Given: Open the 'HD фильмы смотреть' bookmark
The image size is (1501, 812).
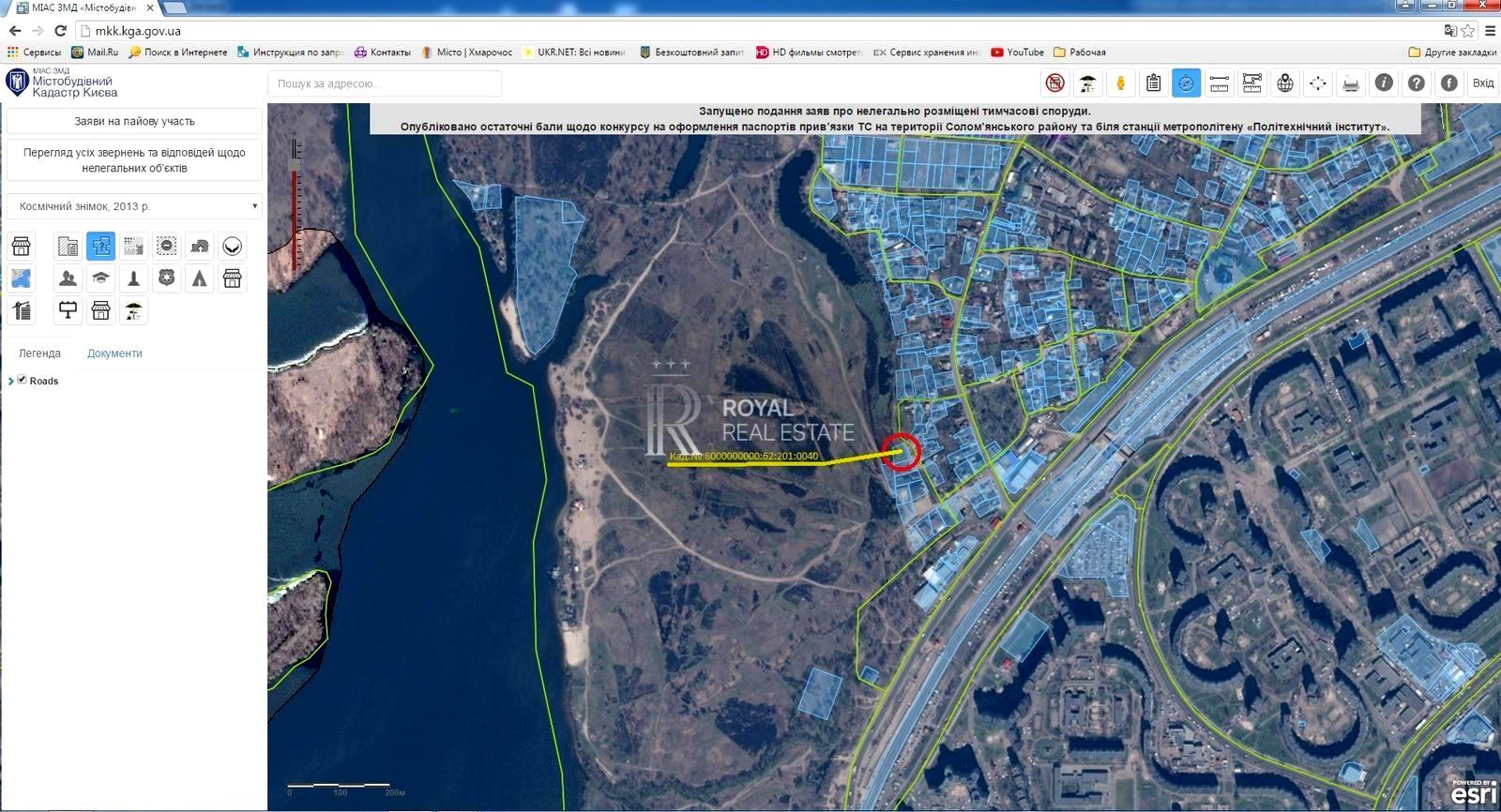Looking at the screenshot, I should pyautogui.click(x=808, y=53).
